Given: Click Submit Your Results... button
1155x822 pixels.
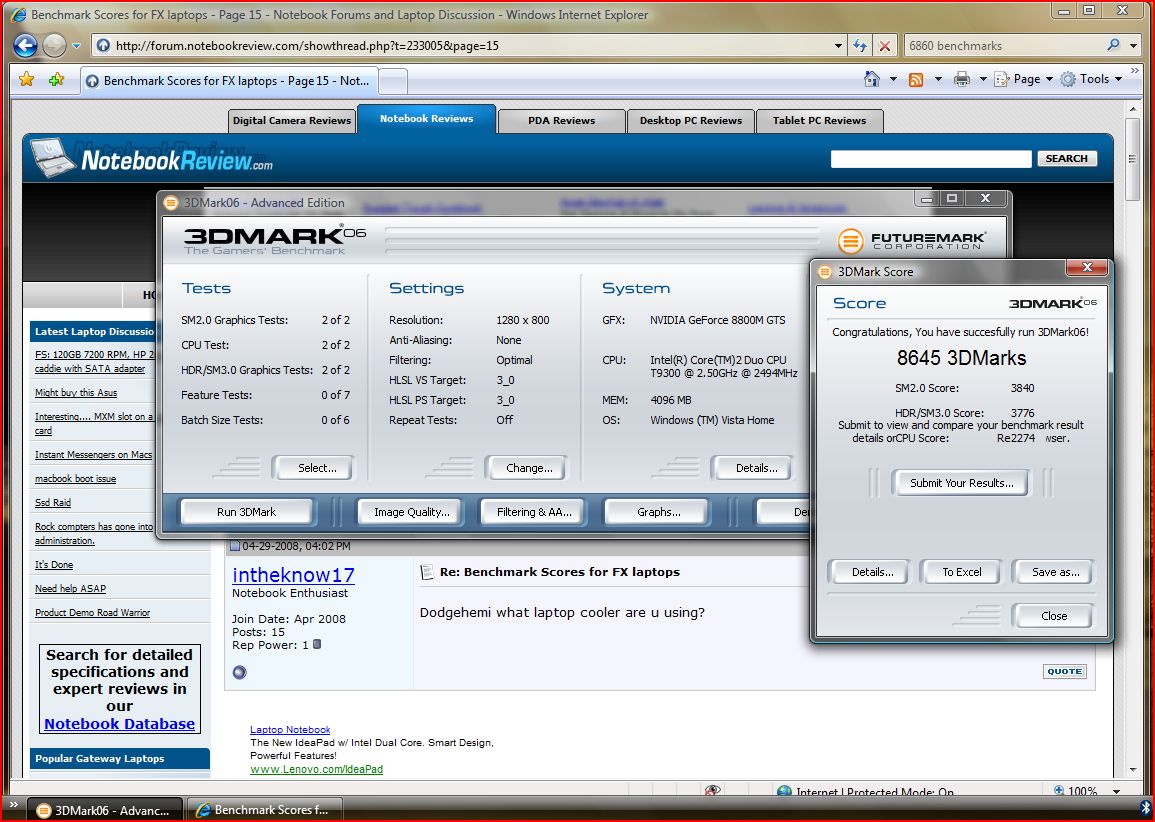Looking at the screenshot, I should point(961,483).
